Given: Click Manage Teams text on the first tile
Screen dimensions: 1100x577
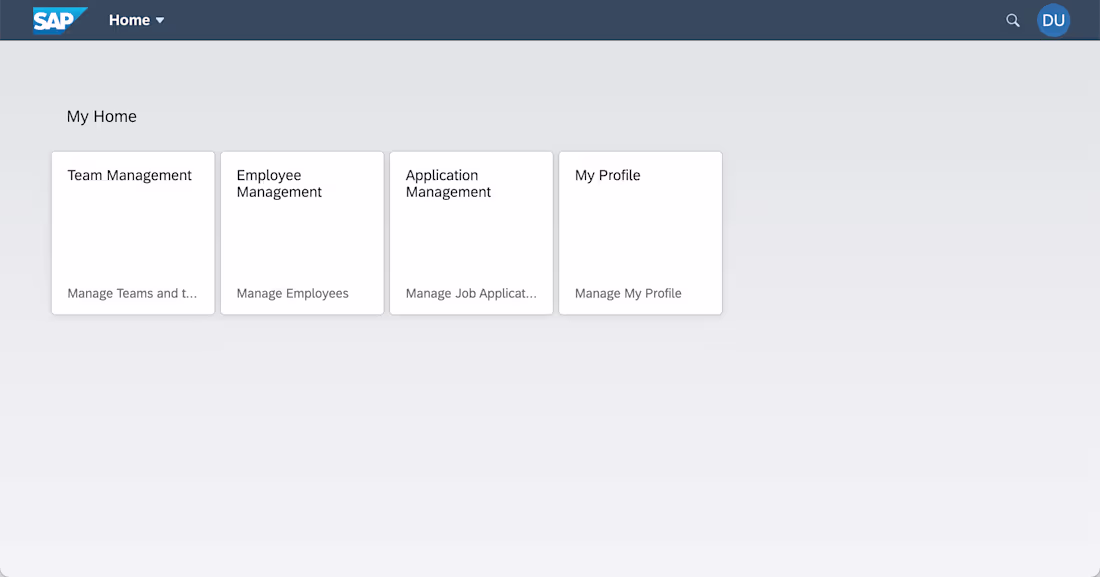Looking at the screenshot, I should point(131,293).
